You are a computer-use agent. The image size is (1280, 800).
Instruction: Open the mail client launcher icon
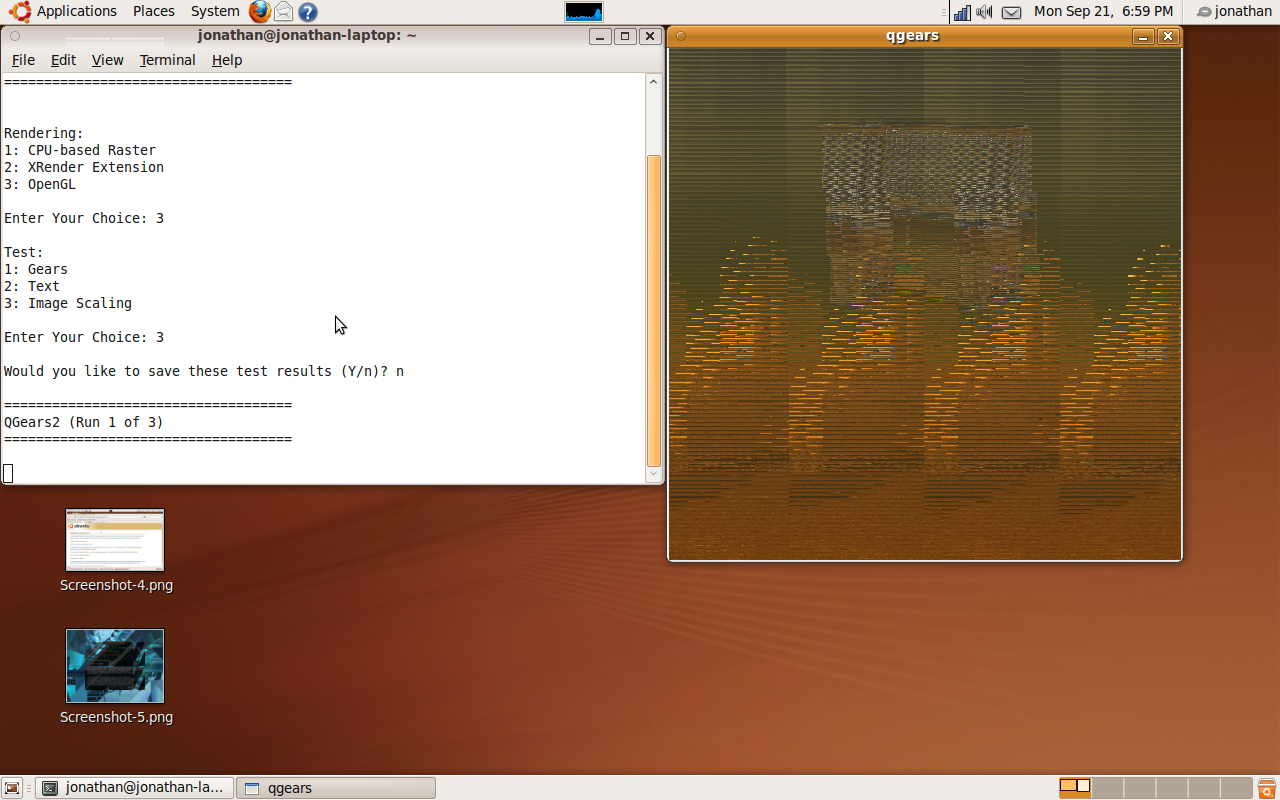pyautogui.click(x=284, y=12)
